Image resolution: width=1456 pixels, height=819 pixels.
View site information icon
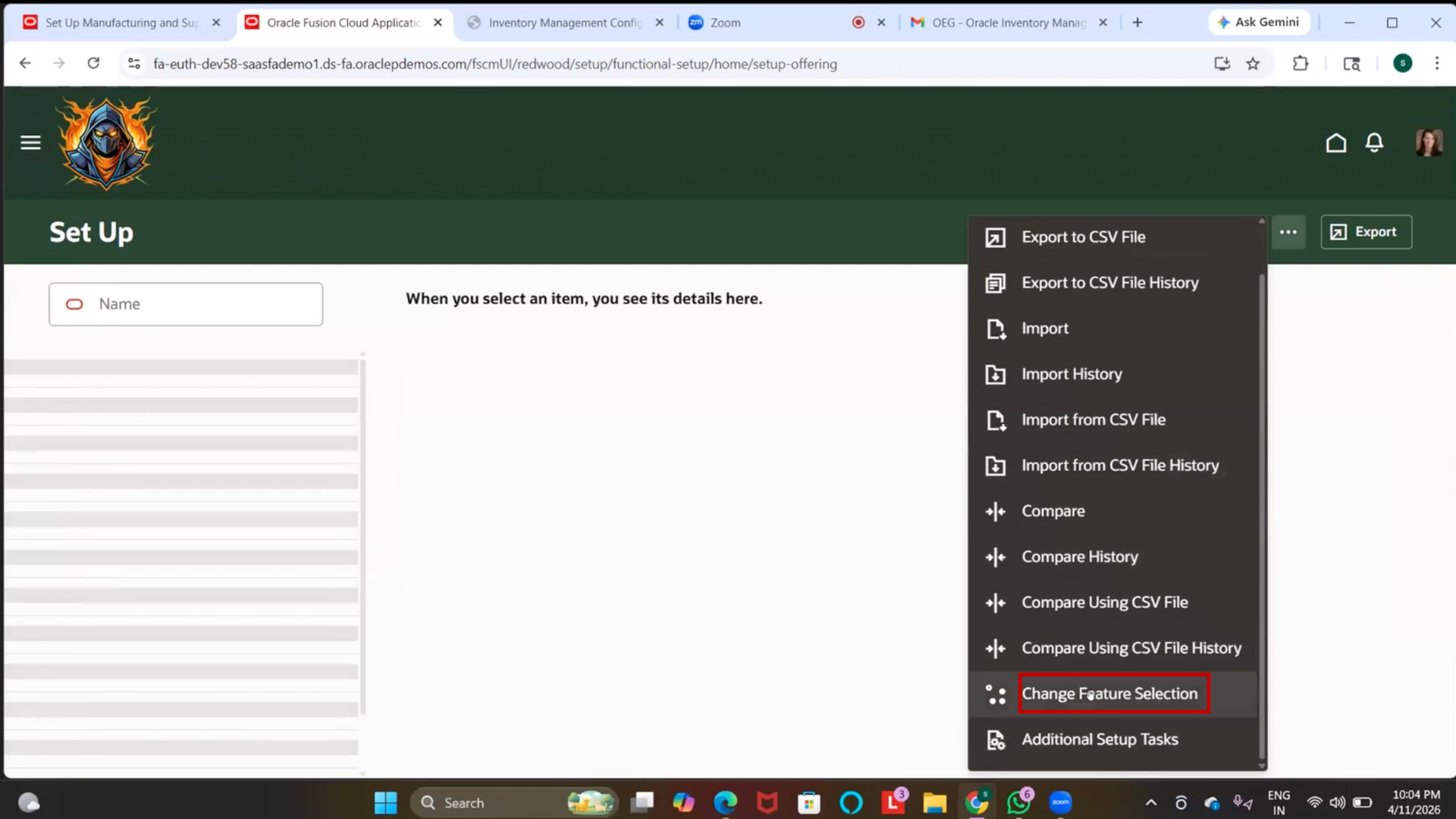pyautogui.click(x=134, y=64)
